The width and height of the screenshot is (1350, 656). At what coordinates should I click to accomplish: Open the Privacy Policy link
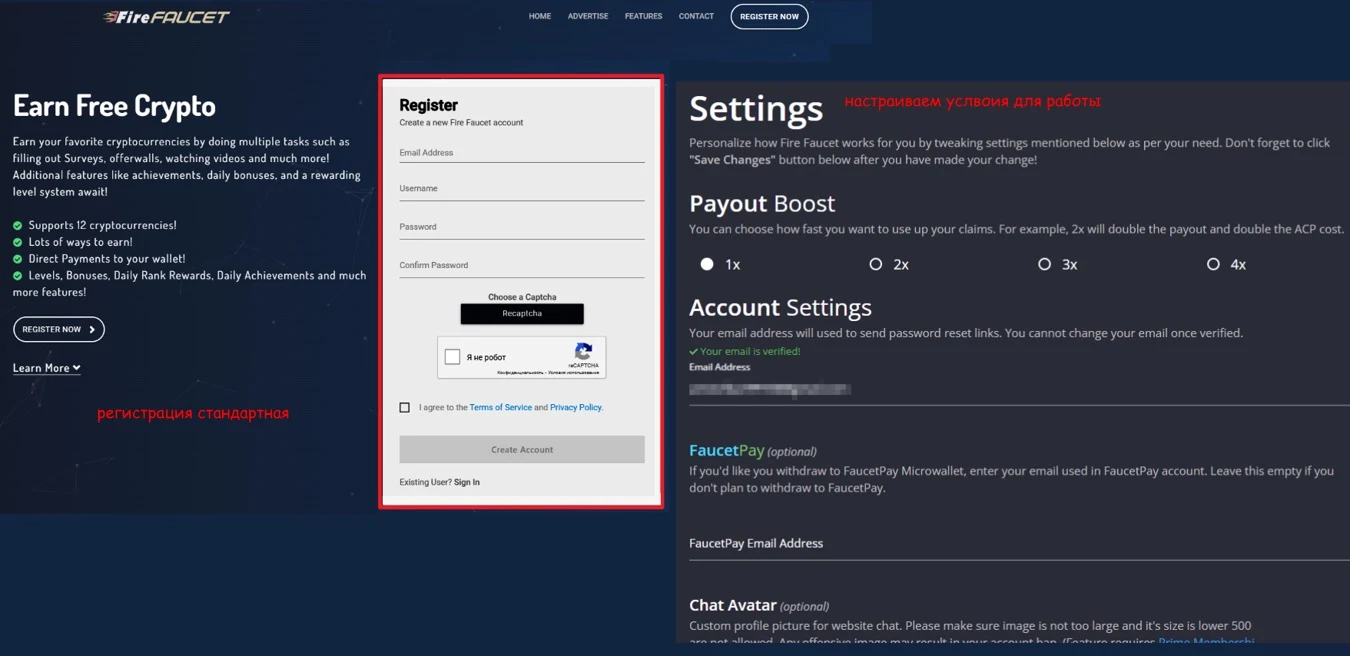576,408
